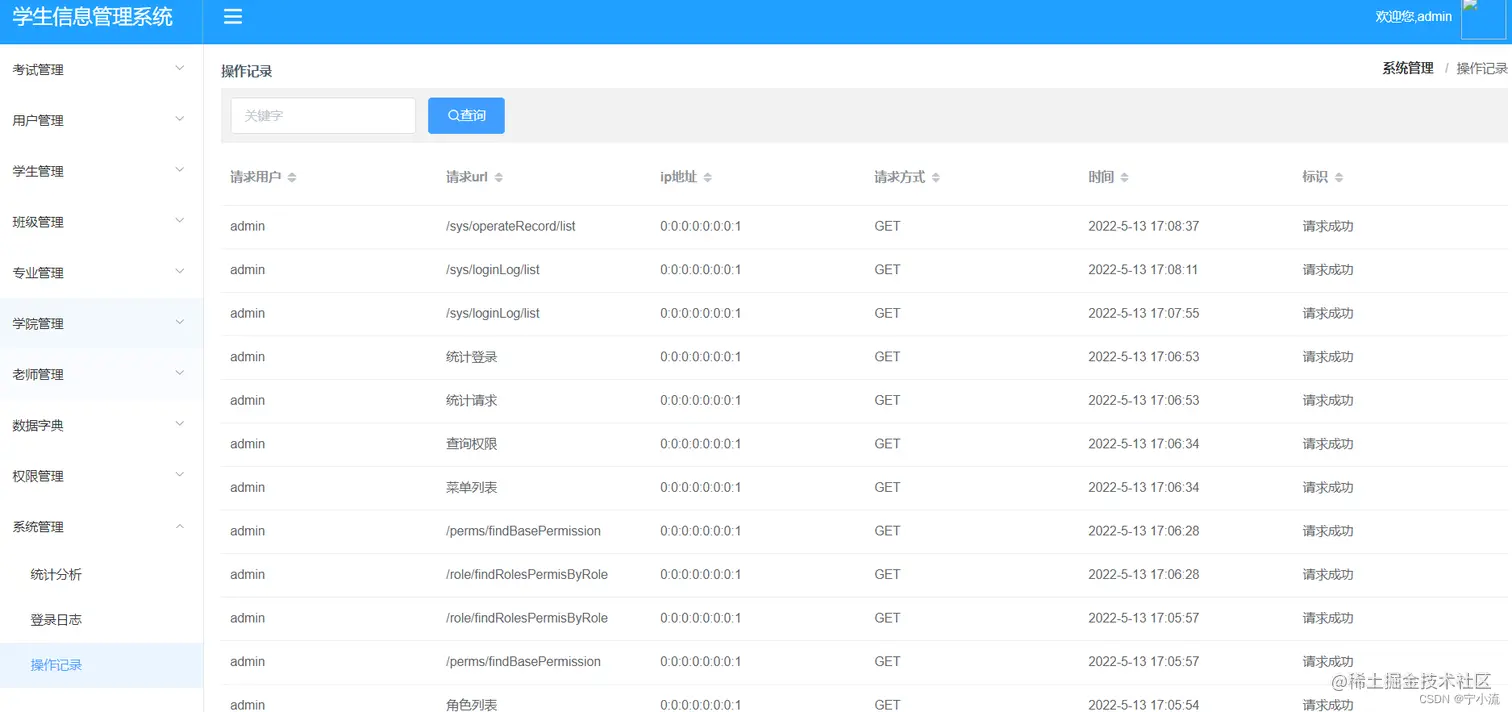The width and height of the screenshot is (1512, 712).
Task: Click the 查询 search button
Action: [466, 116]
